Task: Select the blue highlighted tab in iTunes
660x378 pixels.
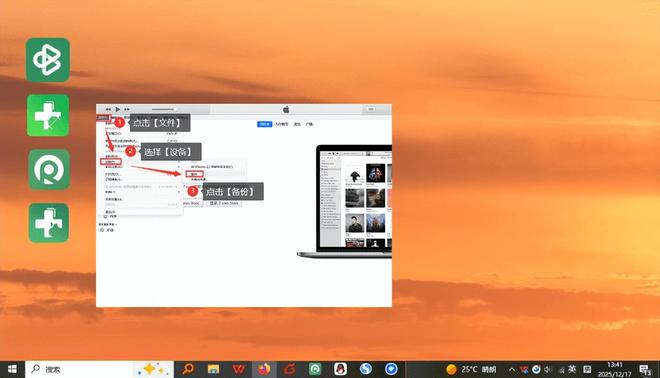Action: (264, 124)
